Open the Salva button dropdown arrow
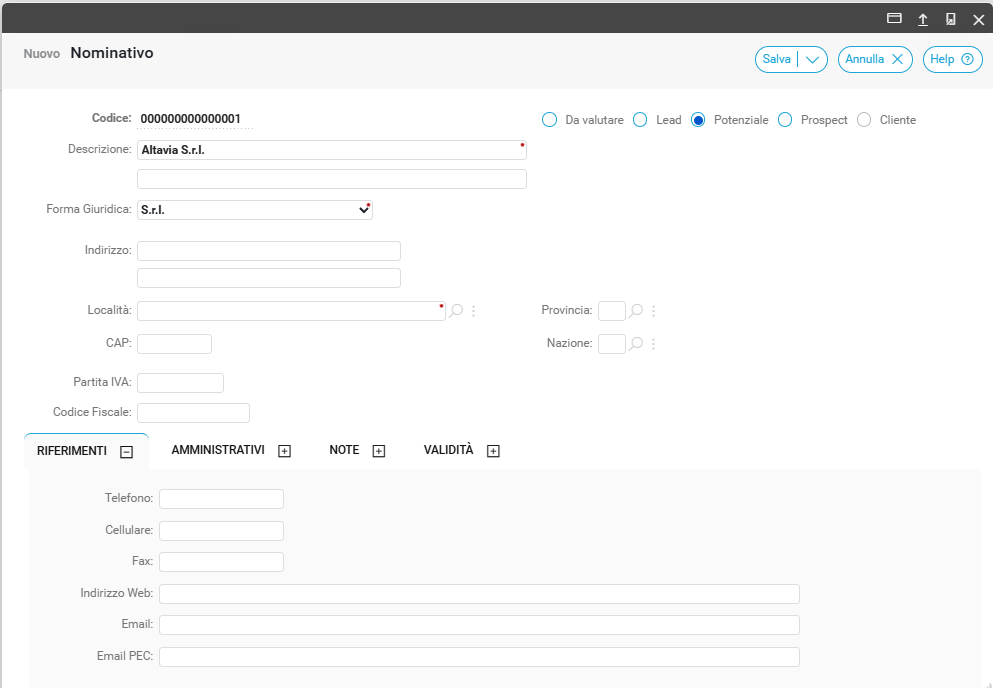 [812, 60]
